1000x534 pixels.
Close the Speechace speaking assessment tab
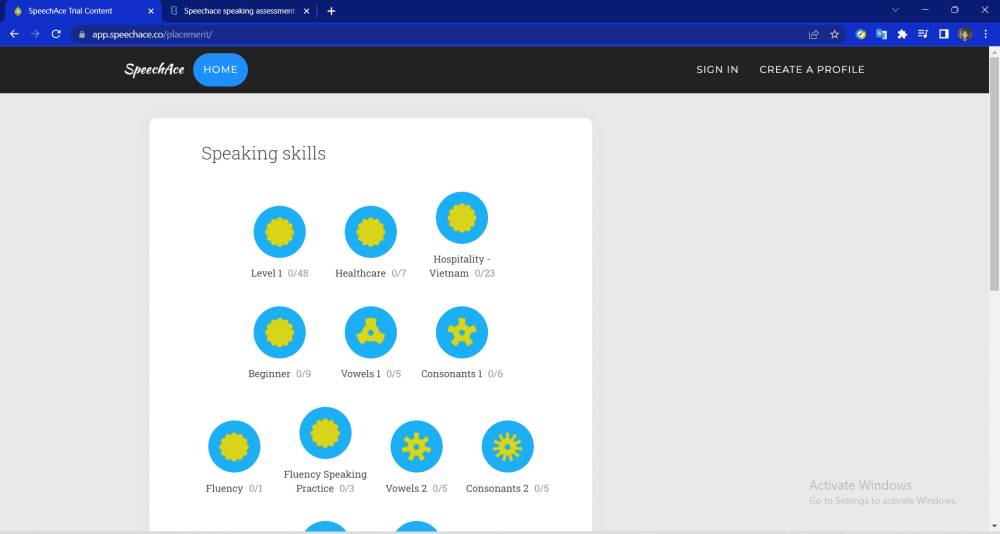click(x=307, y=11)
